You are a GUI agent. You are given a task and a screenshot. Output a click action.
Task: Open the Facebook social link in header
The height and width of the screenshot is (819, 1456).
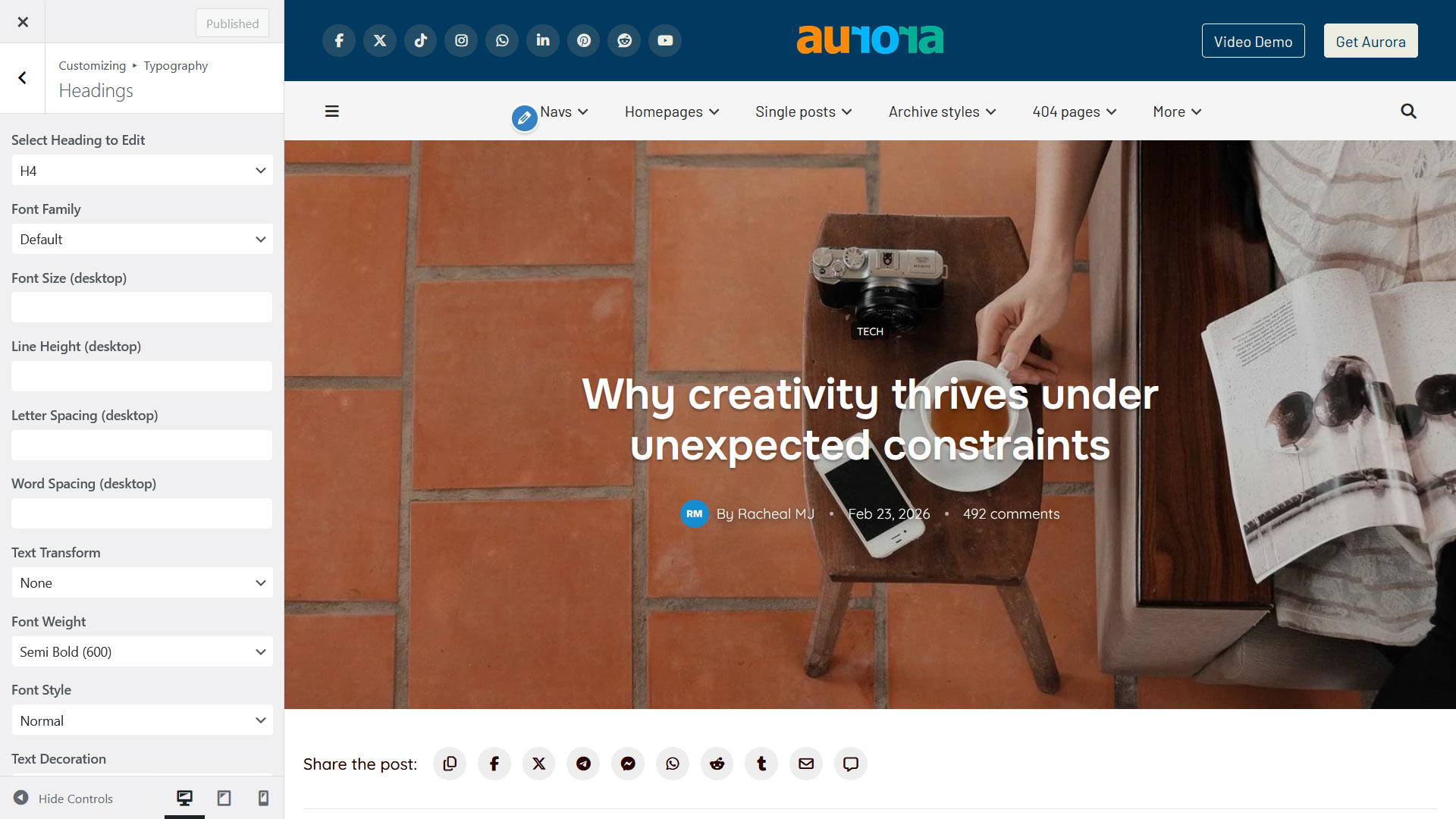tap(339, 41)
